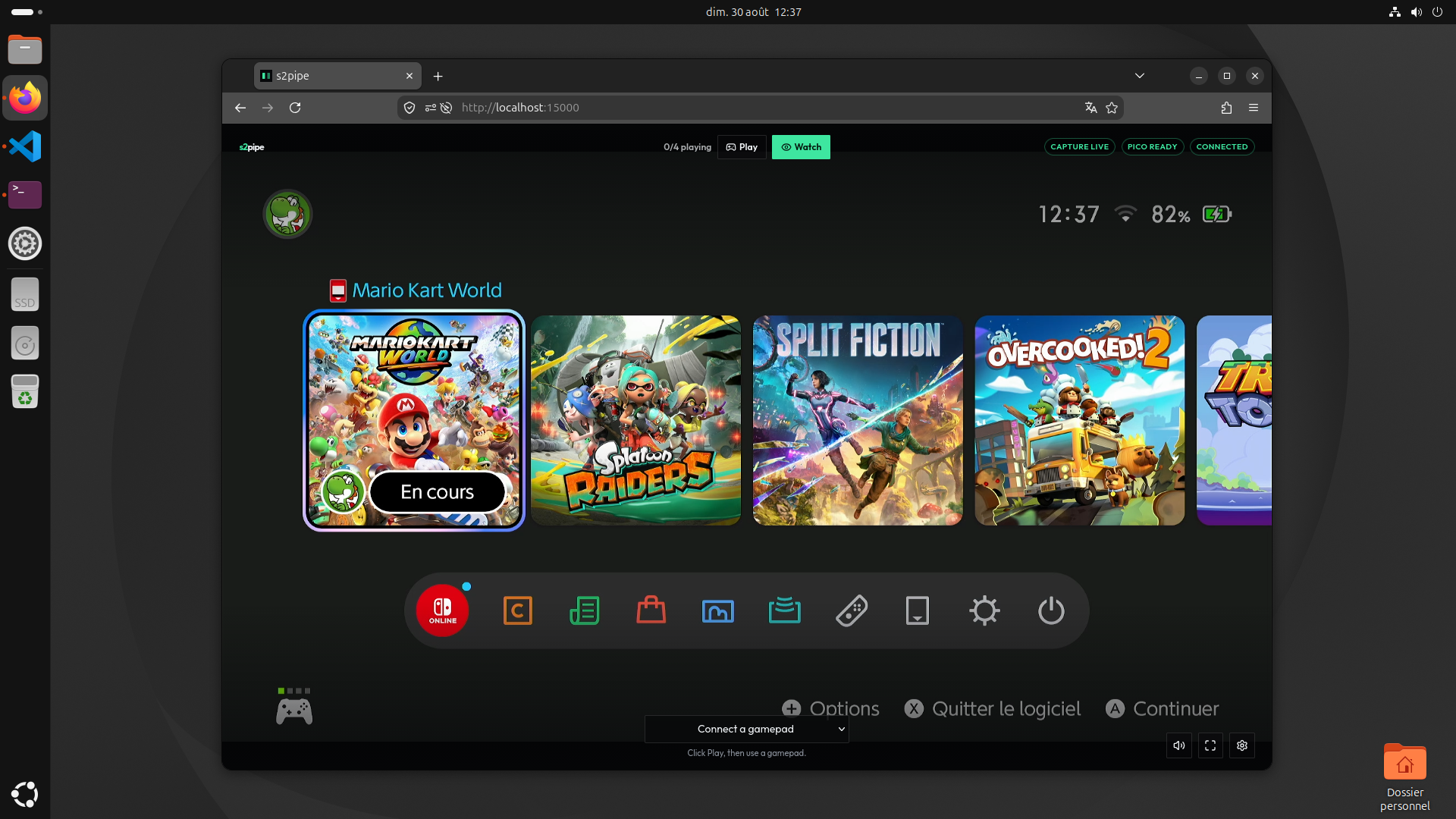This screenshot has width=1456, height=819.
Task: Select the Power icon in the console menu
Action: coord(1051,610)
